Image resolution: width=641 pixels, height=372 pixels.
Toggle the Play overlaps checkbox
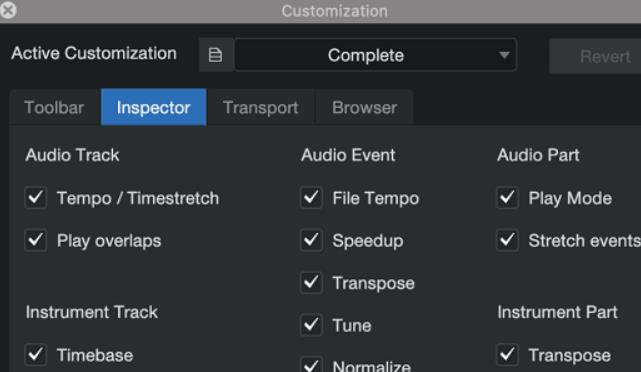36,240
